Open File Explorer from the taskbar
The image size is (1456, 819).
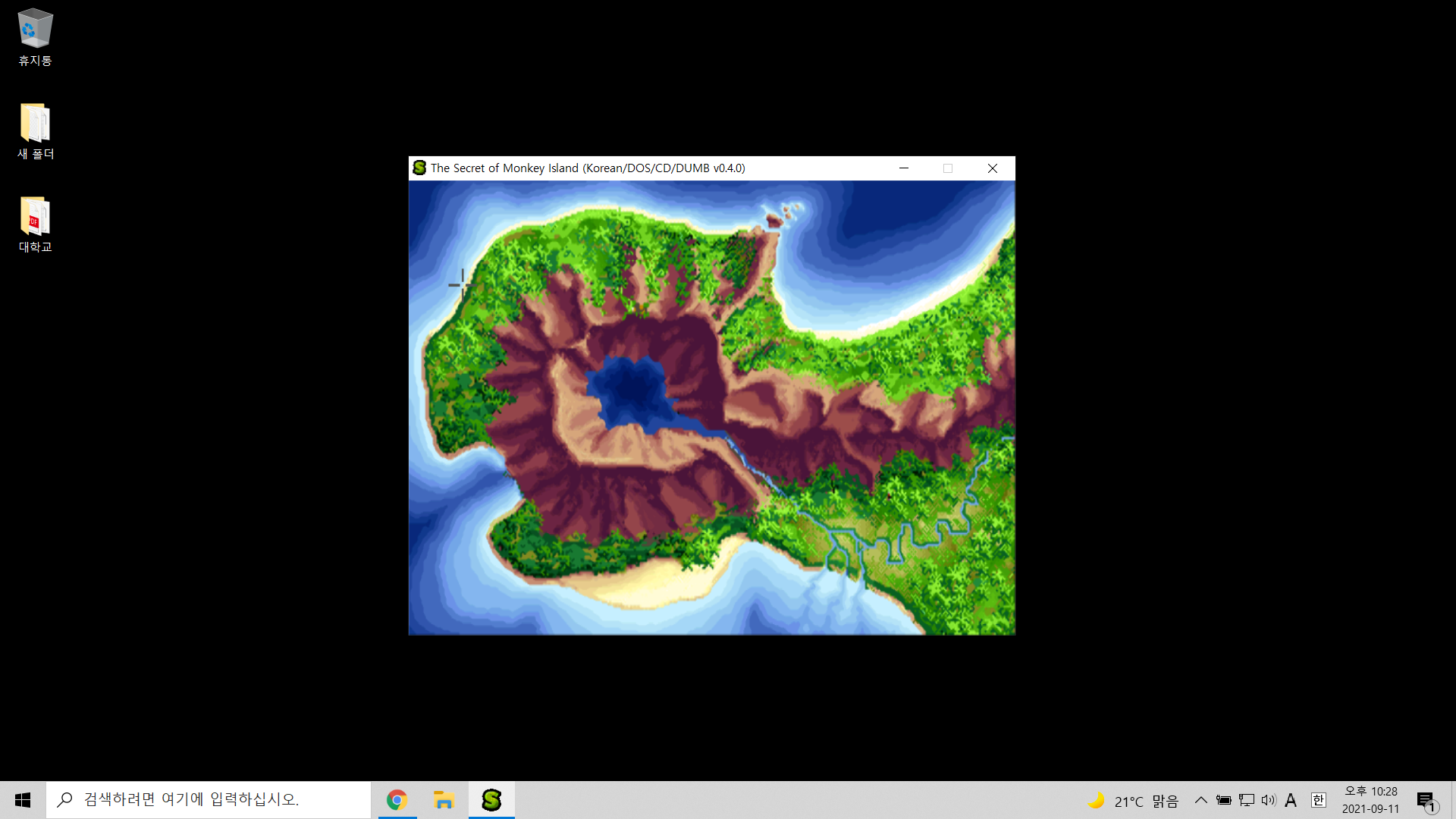pos(444,800)
